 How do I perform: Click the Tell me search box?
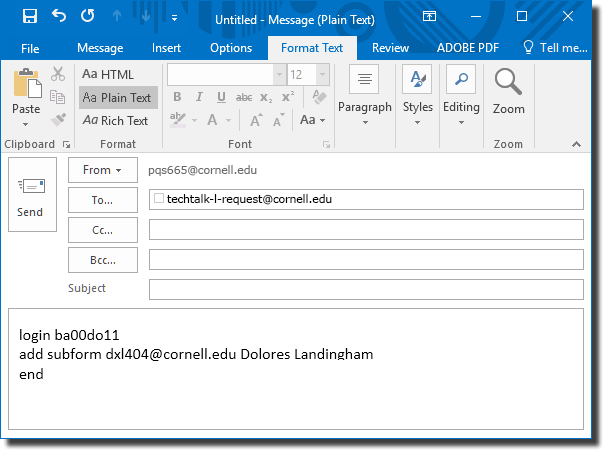555,48
